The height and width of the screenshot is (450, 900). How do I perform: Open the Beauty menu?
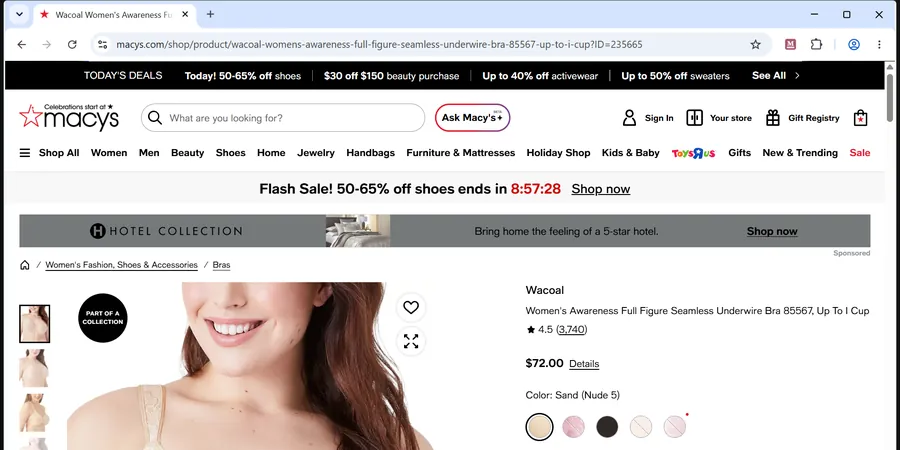[x=188, y=153]
